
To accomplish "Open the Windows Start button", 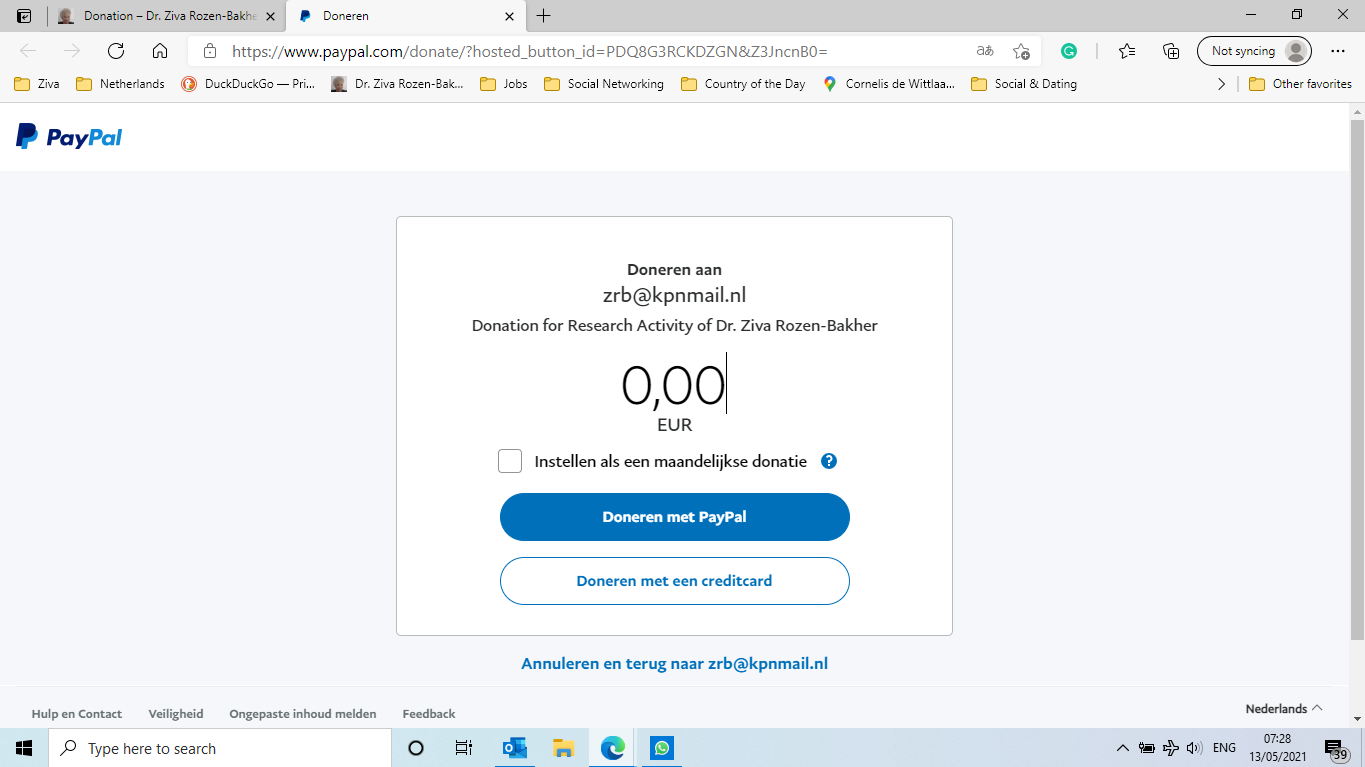I will pyautogui.click(x=24, y=748).
